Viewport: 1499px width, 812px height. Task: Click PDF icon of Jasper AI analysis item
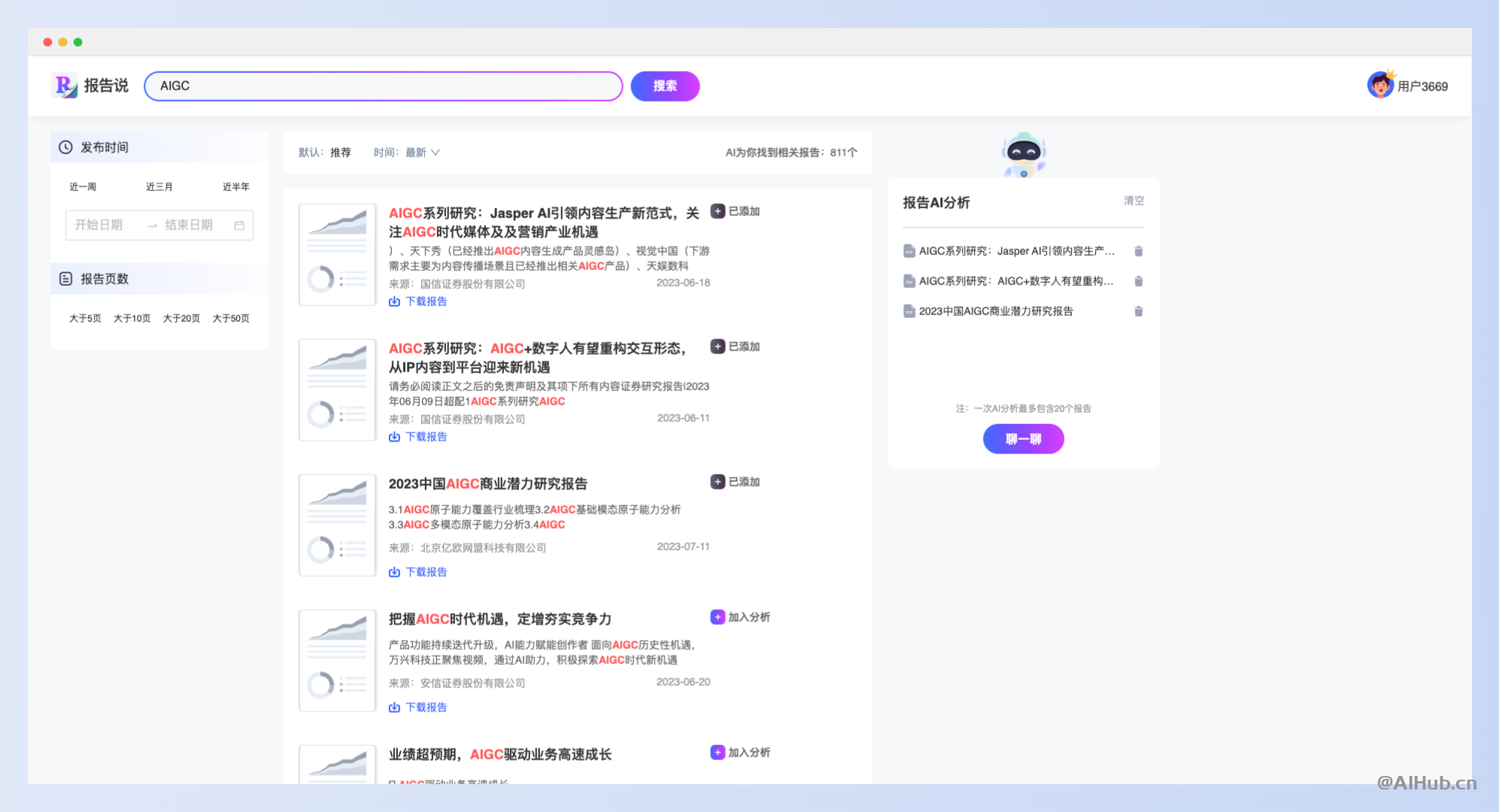pos(909,251)
